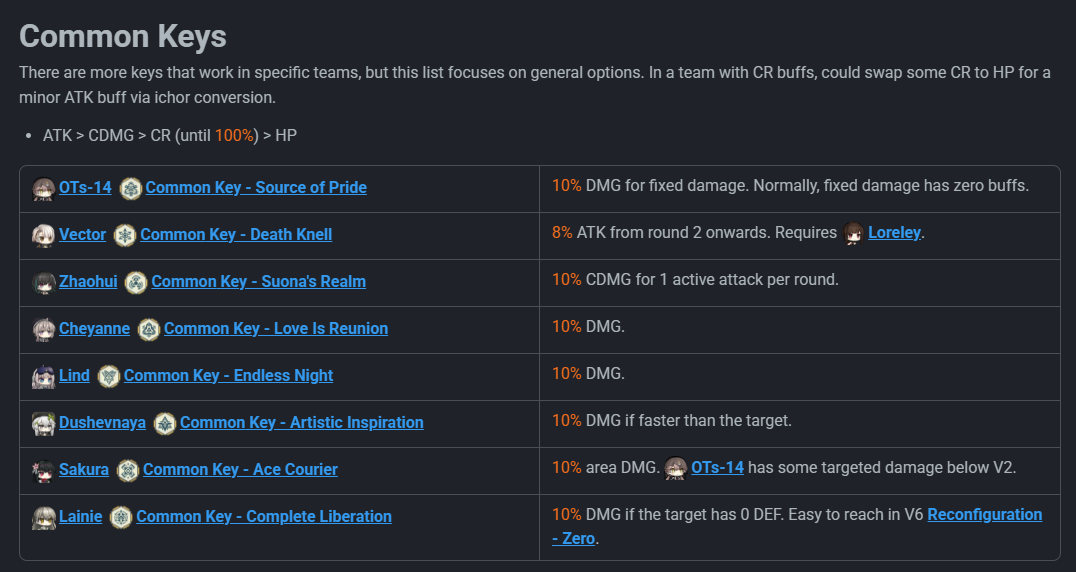Click the Love Is Reunion key icon
The width and height of the screenshot is (1076, 572).
tap(149, 329)
